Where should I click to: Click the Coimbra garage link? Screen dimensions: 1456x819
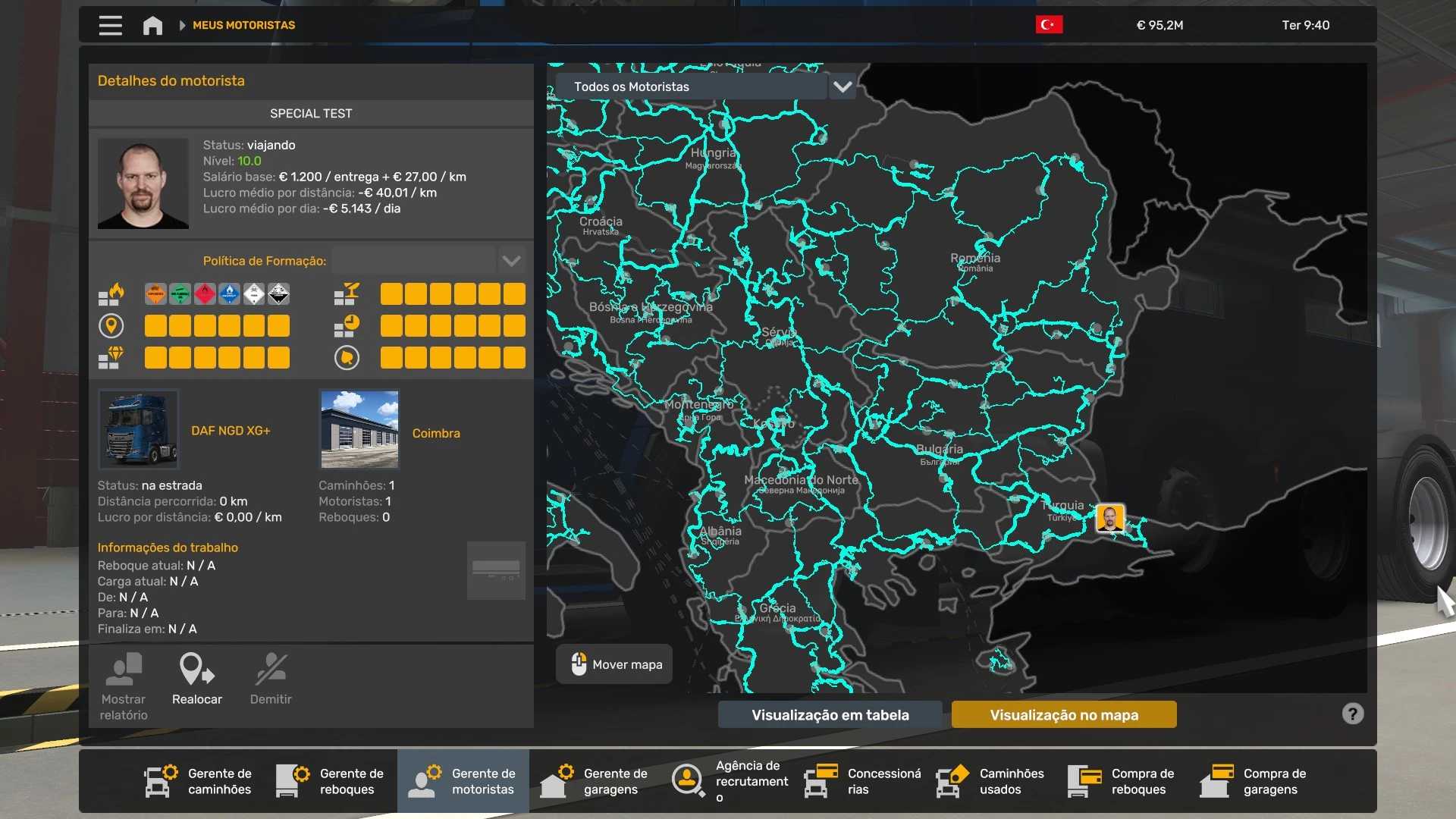tap(436, 433)
